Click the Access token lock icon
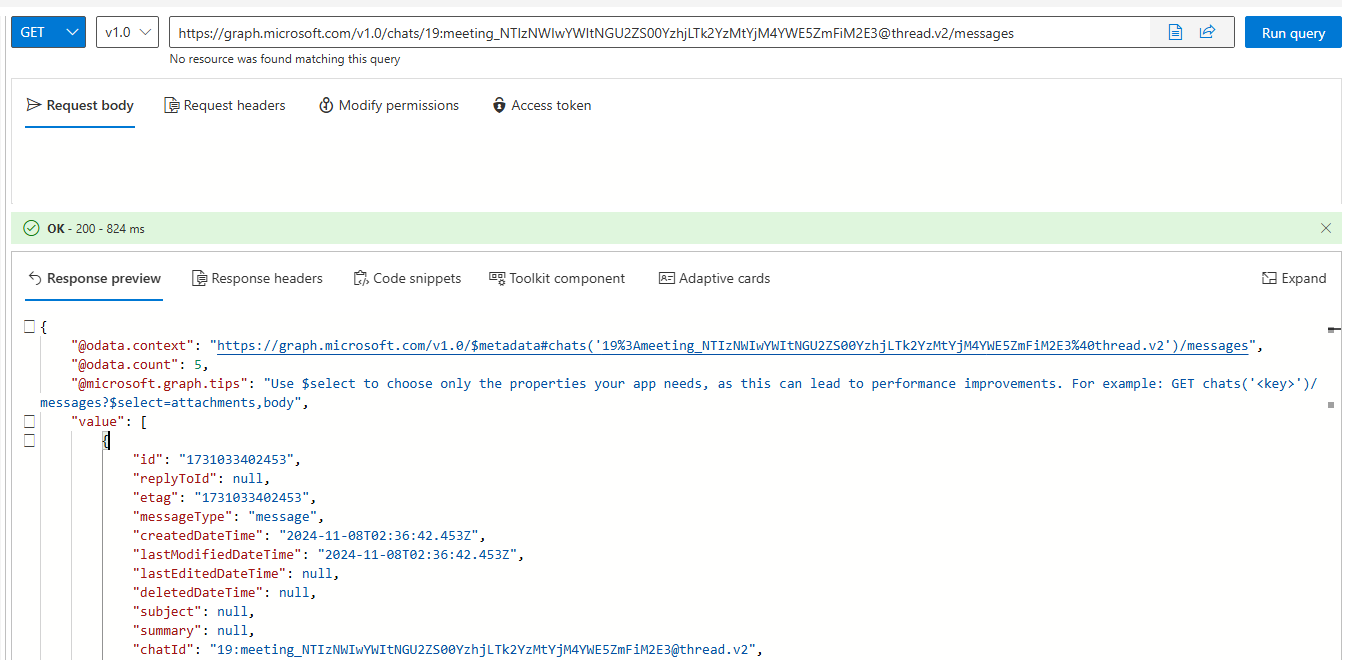 pyautogui.click(x=498, y=104)
